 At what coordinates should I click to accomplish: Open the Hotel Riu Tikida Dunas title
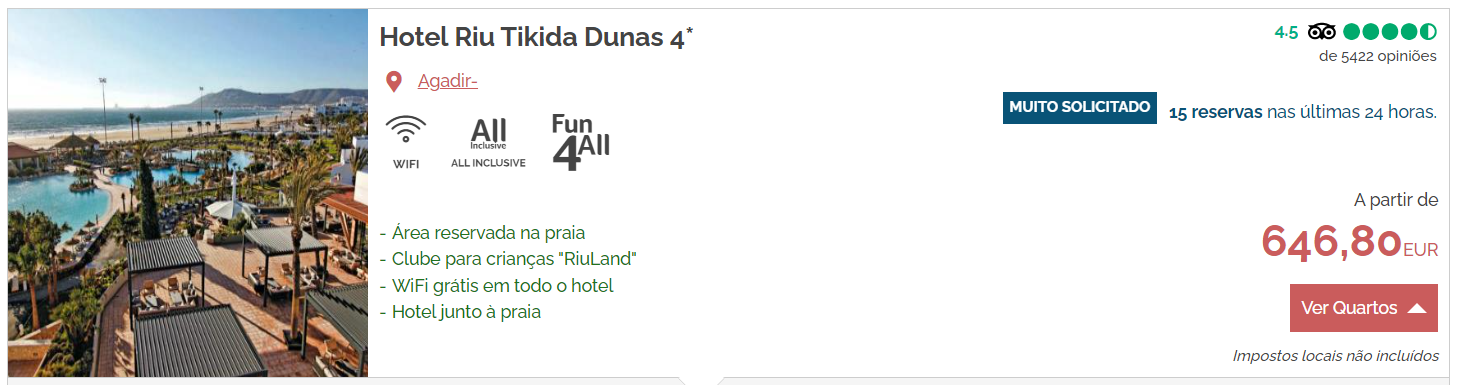tap(536, 38)
